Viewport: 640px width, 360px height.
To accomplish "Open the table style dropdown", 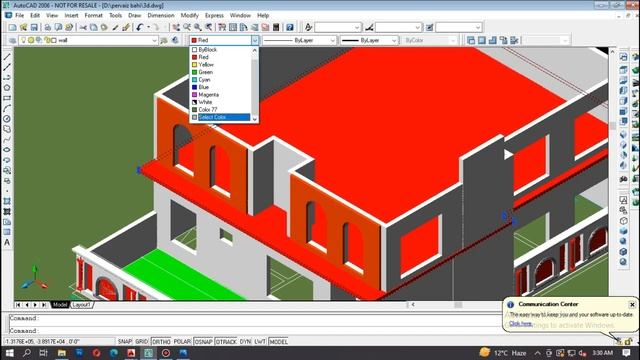I will click(478, 27).
